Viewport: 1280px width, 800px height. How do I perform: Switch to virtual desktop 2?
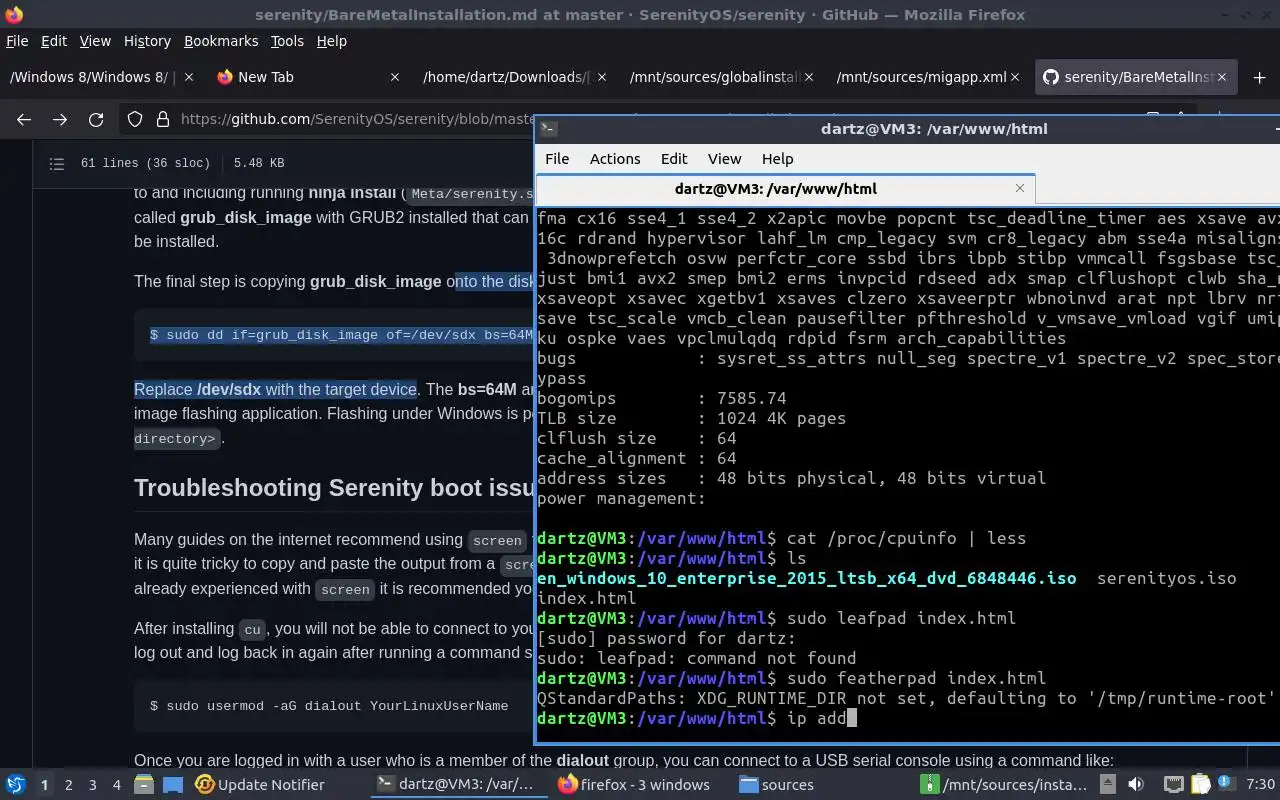(69, 785)
